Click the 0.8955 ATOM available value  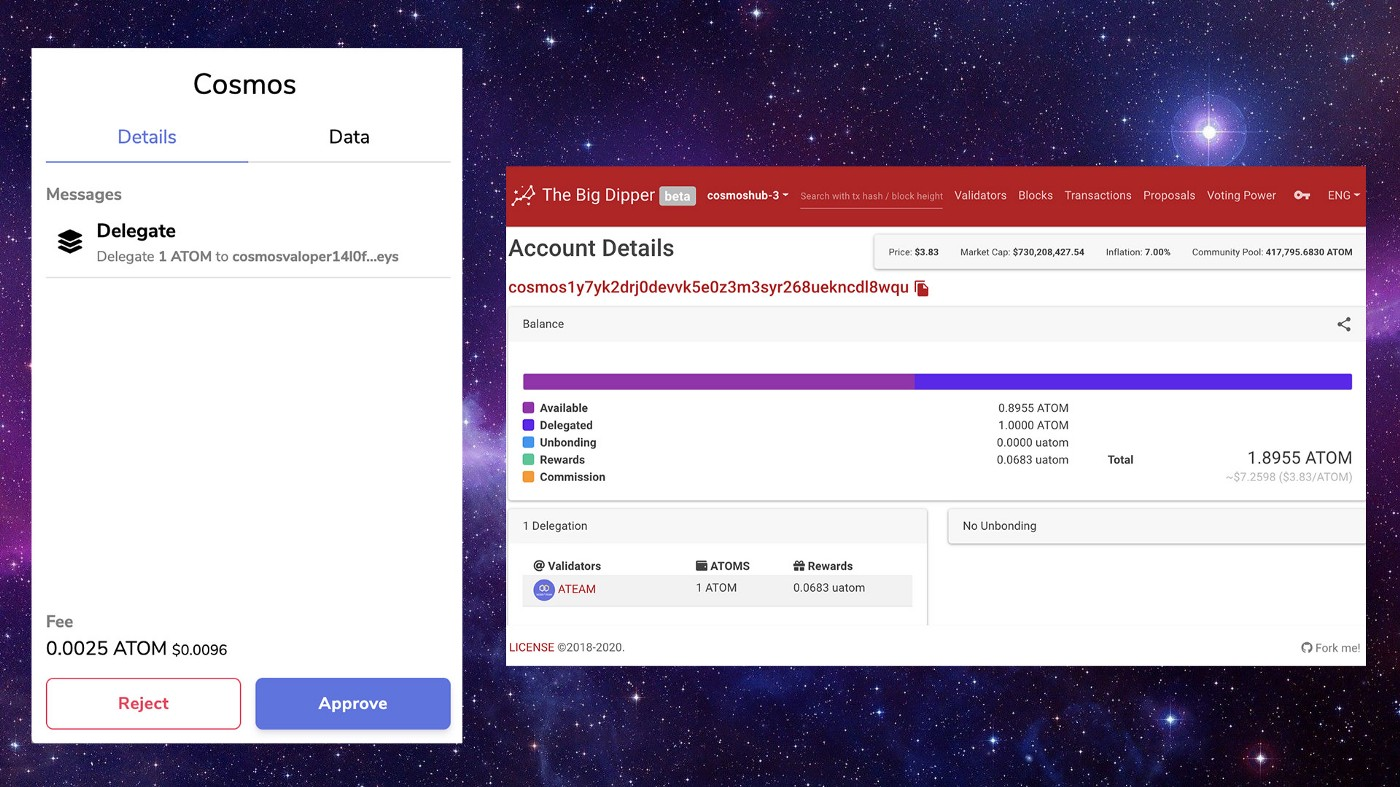pyautogui.click(x=1033, y=408)
